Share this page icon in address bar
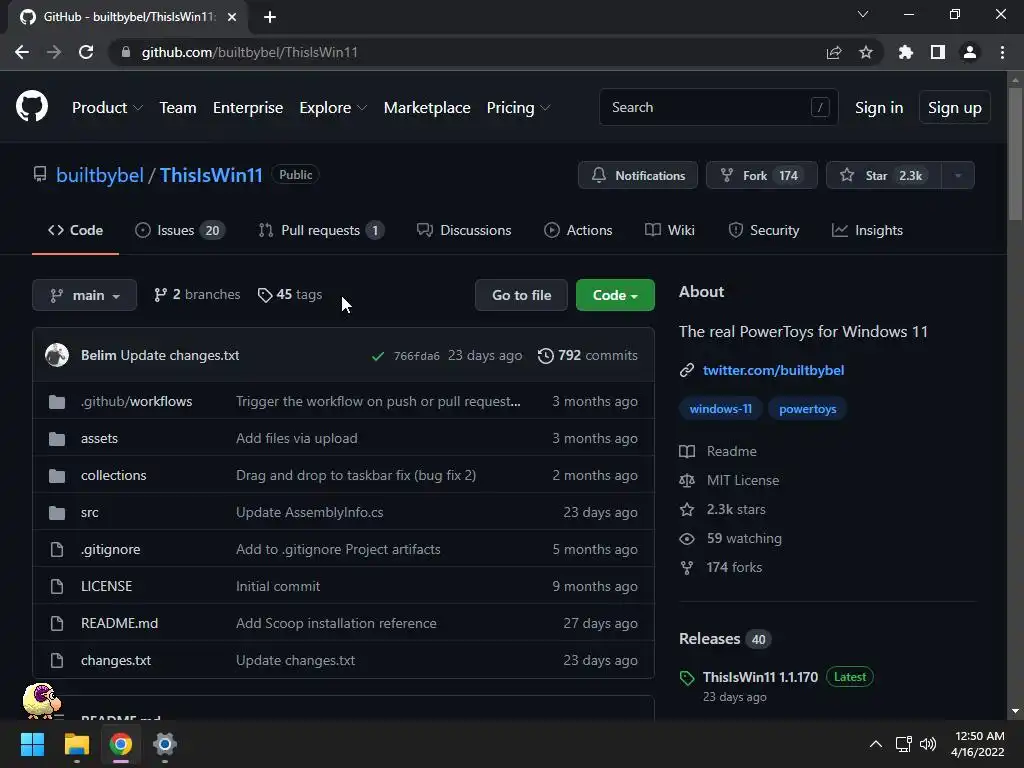 point(834,52)
